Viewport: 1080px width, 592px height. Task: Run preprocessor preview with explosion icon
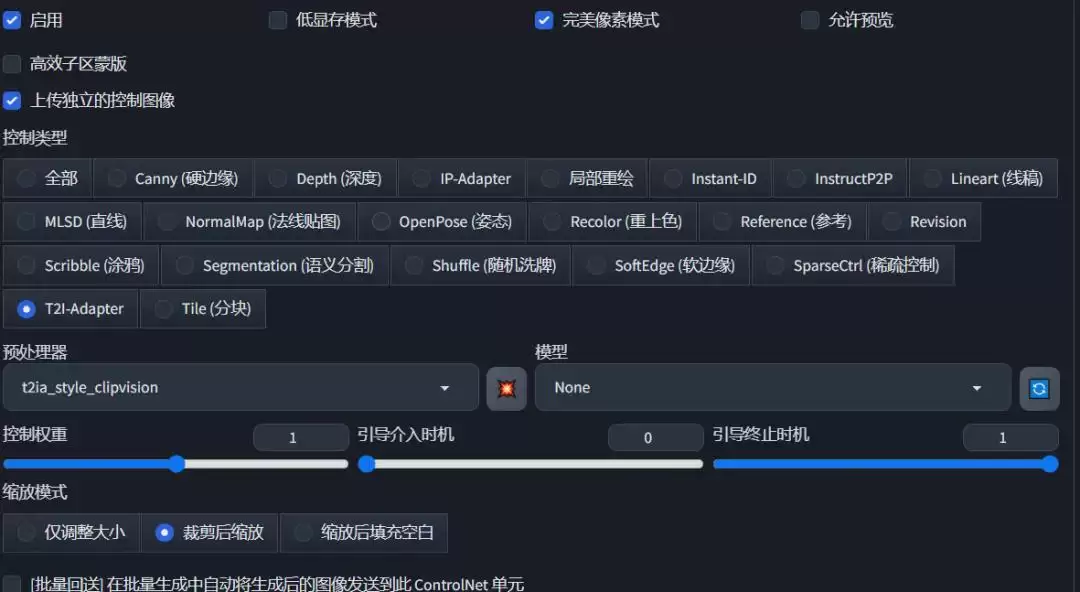(506, 388)
